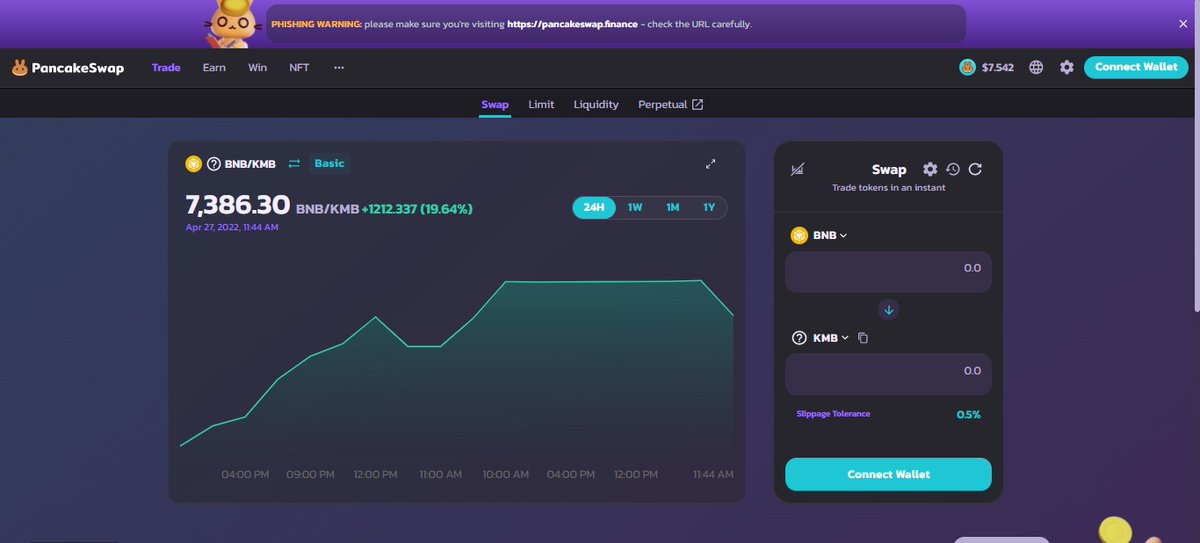This screenshot has height=543, width=1200.
Task: Click Connect Wallet in swap panel
Action: [x=888, y=474]
